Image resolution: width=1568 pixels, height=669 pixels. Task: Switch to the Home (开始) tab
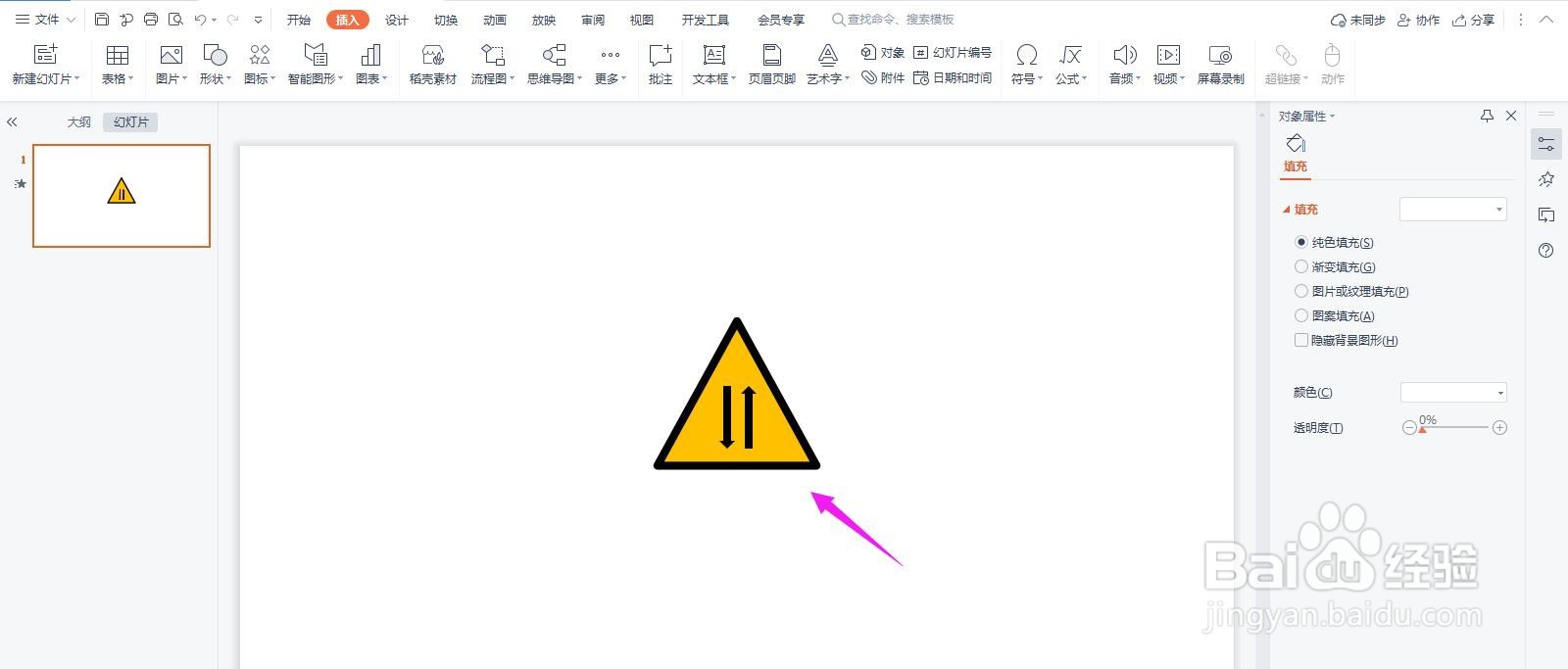[299, 20]
